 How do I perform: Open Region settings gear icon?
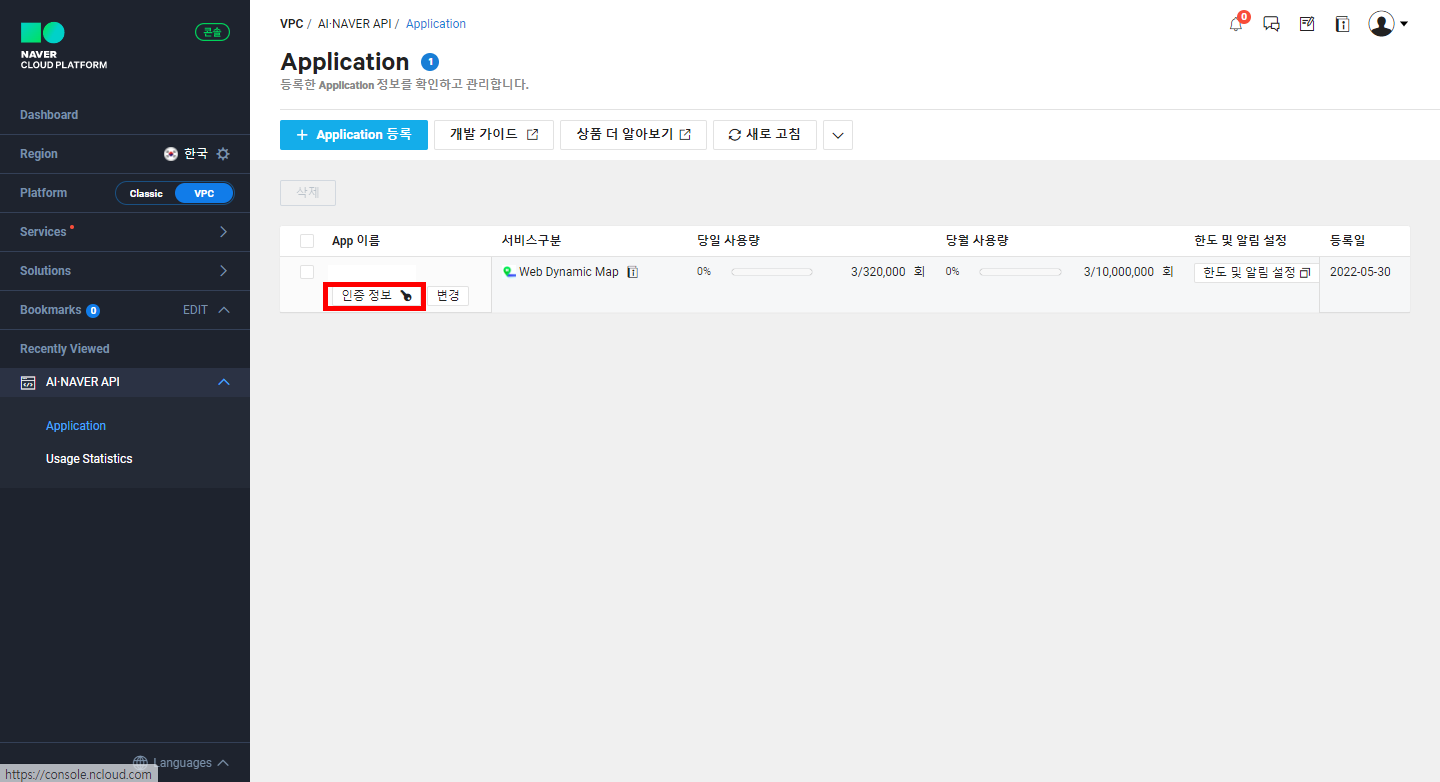point(223,154)
